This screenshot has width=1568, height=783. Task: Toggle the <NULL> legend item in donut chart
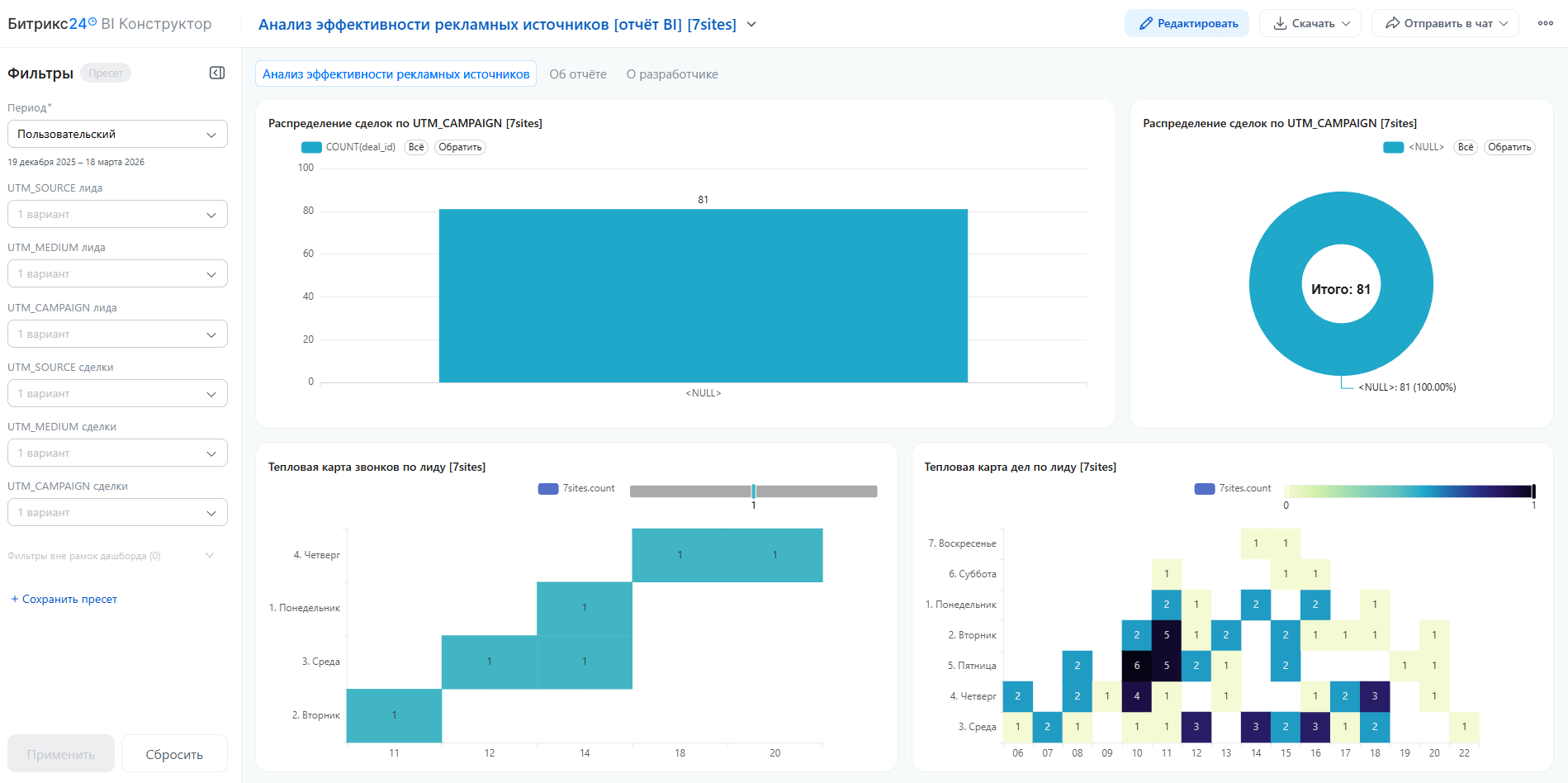(x=1414, y=147)
